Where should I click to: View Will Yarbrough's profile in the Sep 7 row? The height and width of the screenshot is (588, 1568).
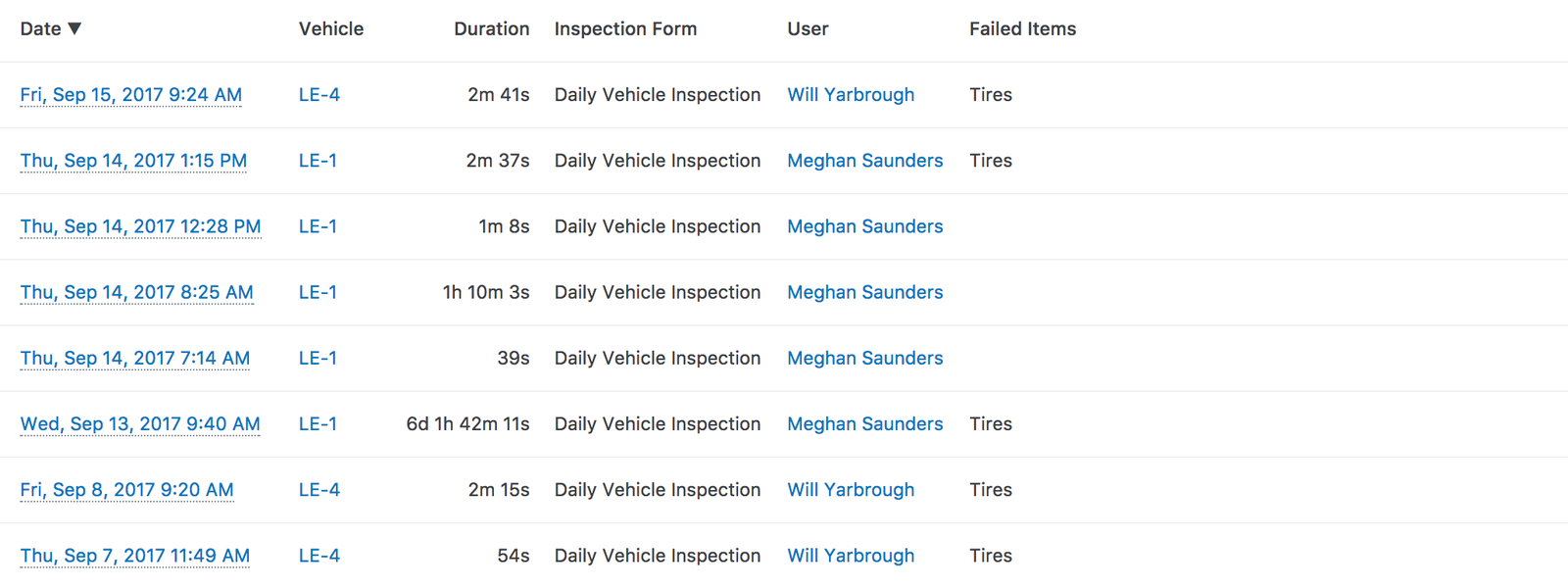[x=851, y=555]
